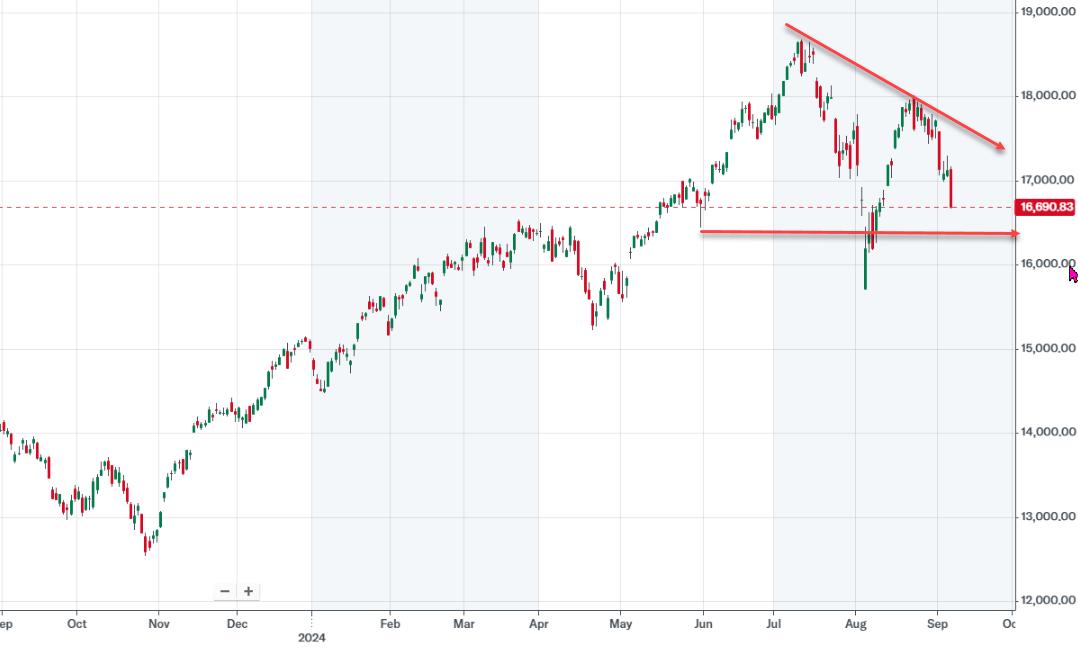Click the Jun label on the time axis
The image size is (1078, 656).
(x=702, y=623)
